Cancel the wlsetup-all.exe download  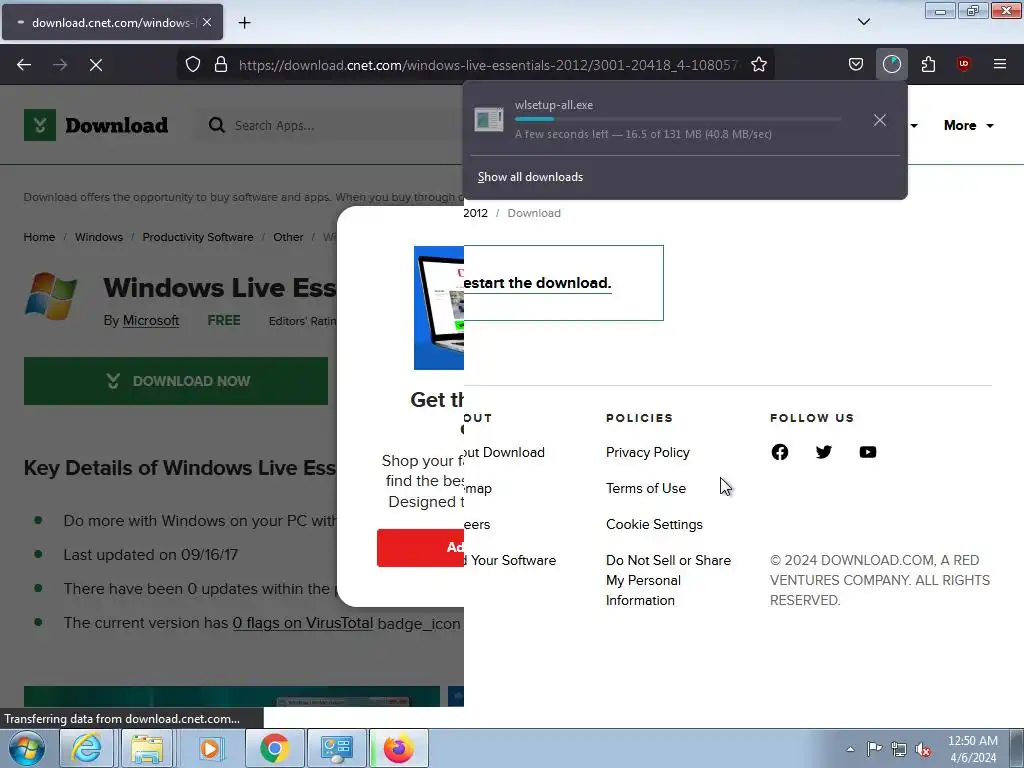880,120
